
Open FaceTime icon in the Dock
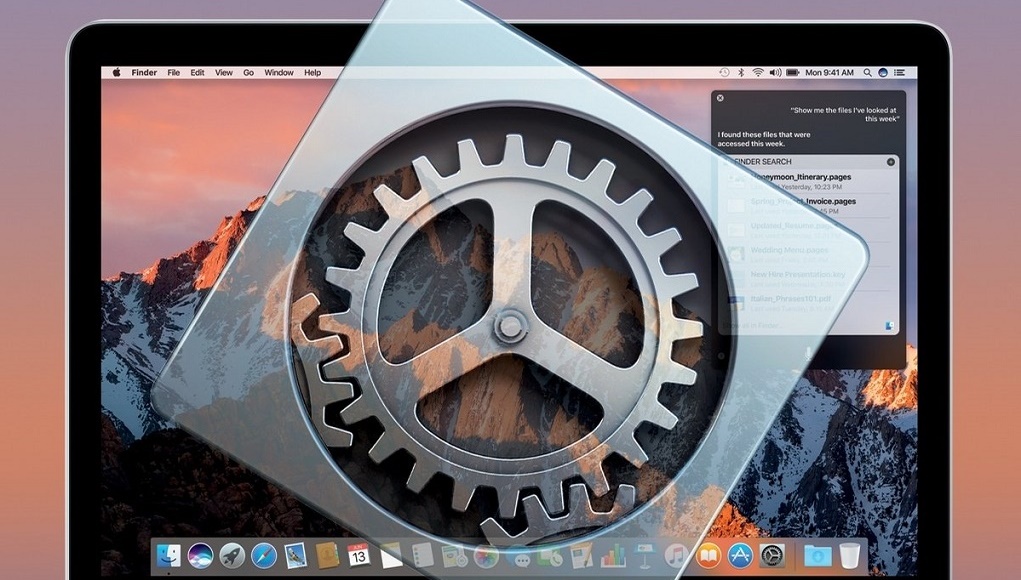550,556
